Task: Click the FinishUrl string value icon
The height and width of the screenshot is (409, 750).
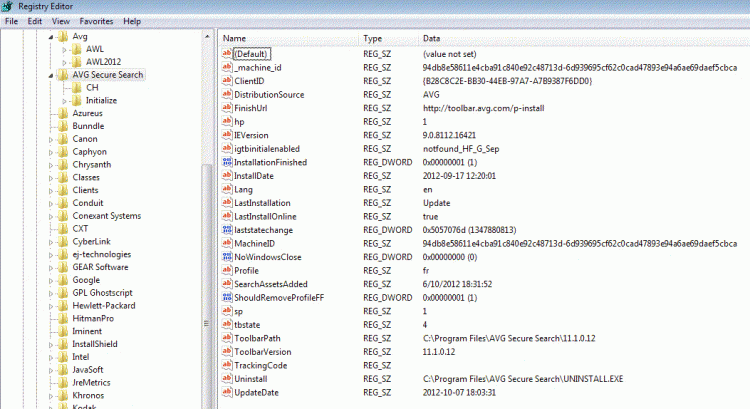Action: (x=227, y=108)
